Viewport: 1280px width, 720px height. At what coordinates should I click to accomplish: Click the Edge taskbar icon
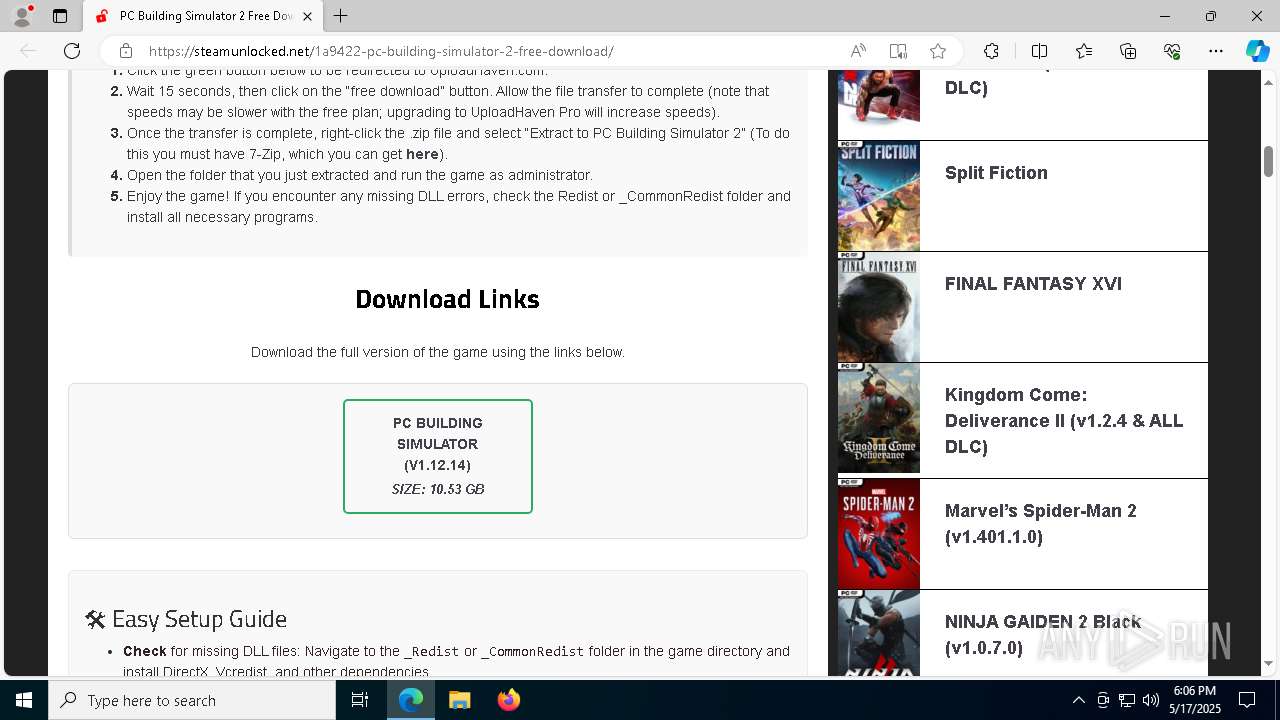(411, 700)
